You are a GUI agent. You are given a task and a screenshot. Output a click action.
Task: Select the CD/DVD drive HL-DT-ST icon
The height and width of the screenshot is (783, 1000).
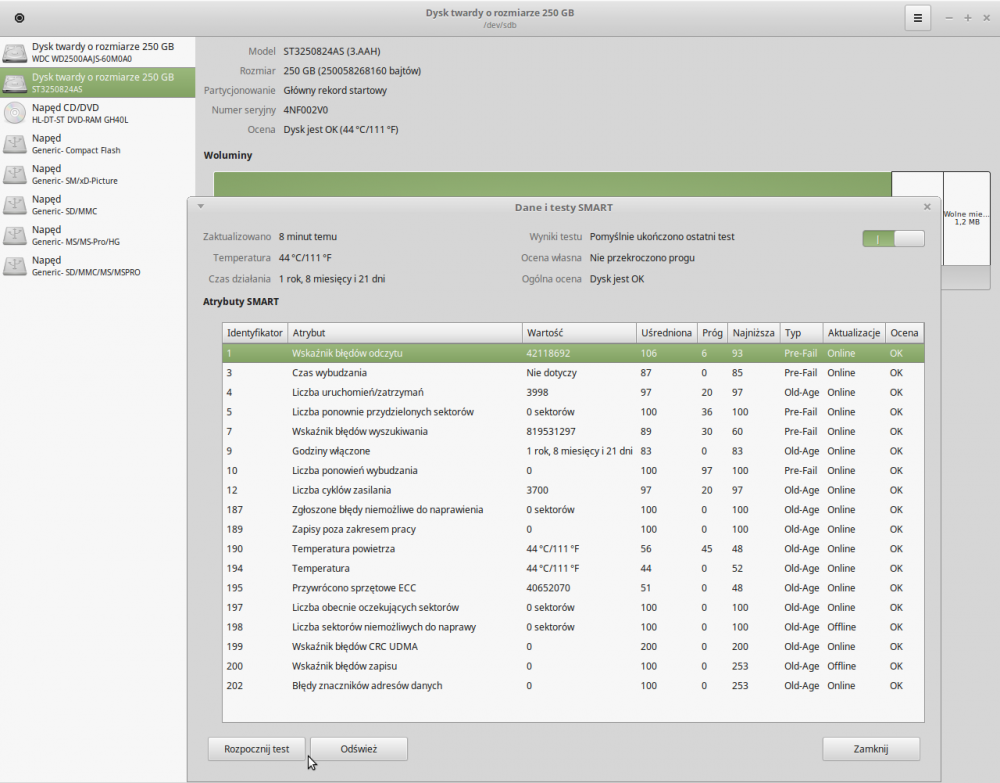15,113
